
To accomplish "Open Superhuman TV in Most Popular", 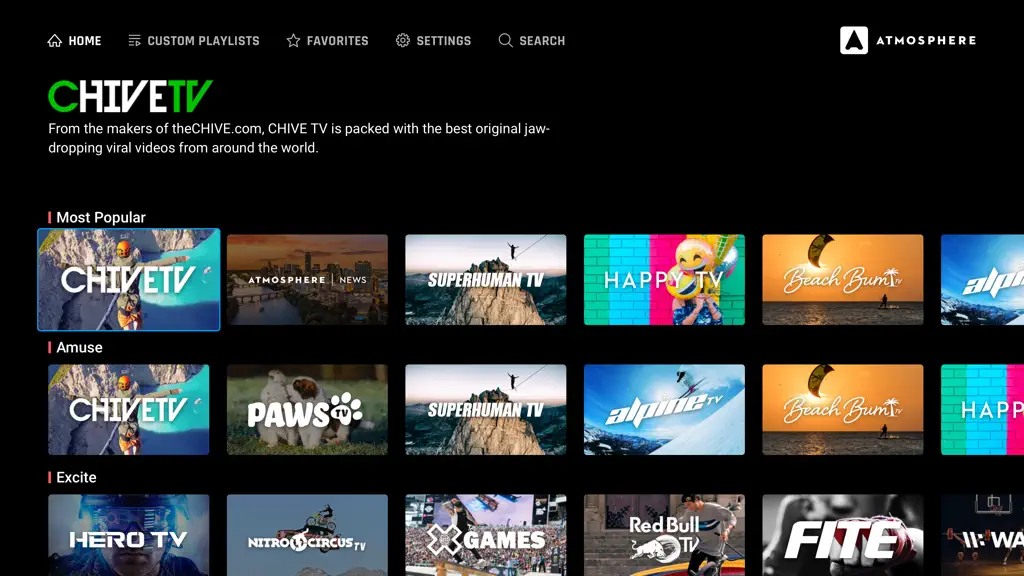I will click(485, 280).
